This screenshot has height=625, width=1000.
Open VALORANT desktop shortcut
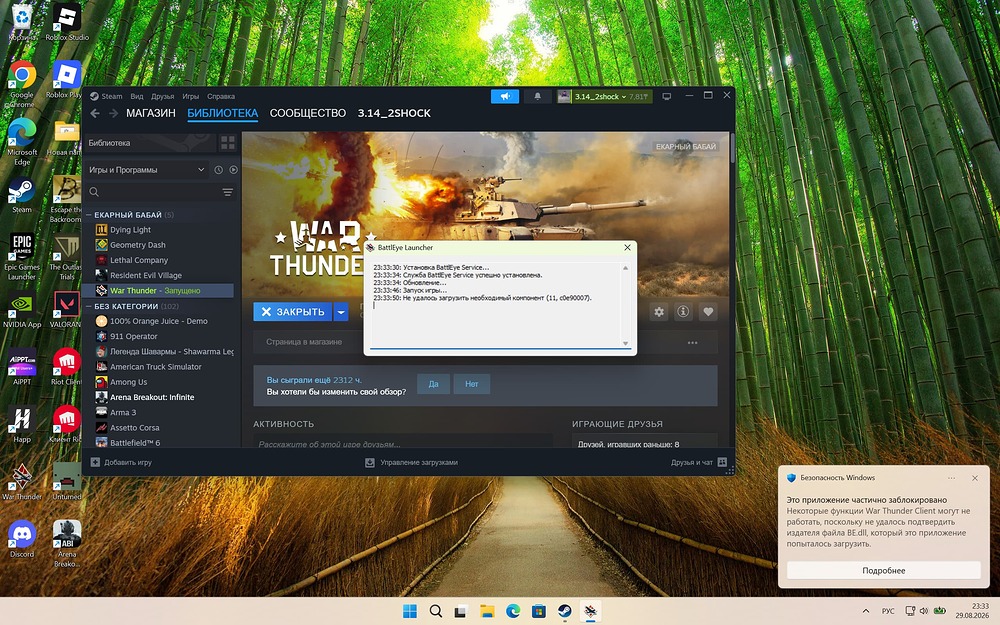click(66, 310)
